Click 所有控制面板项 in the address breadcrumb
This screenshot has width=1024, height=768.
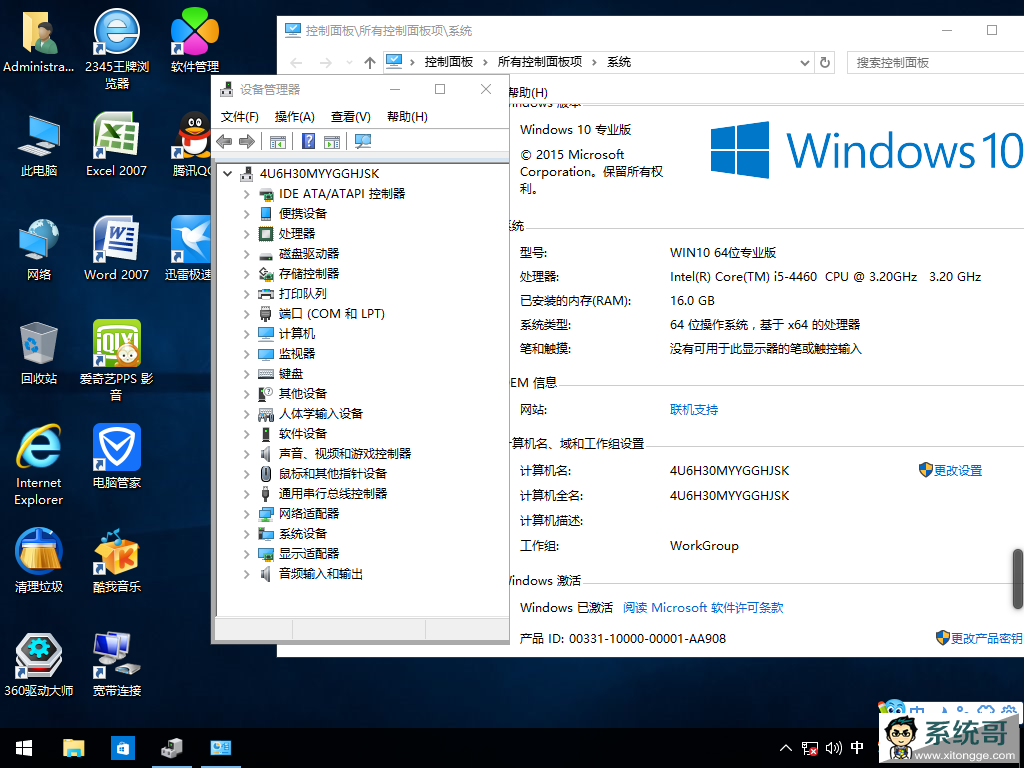(x=539, y=62)
